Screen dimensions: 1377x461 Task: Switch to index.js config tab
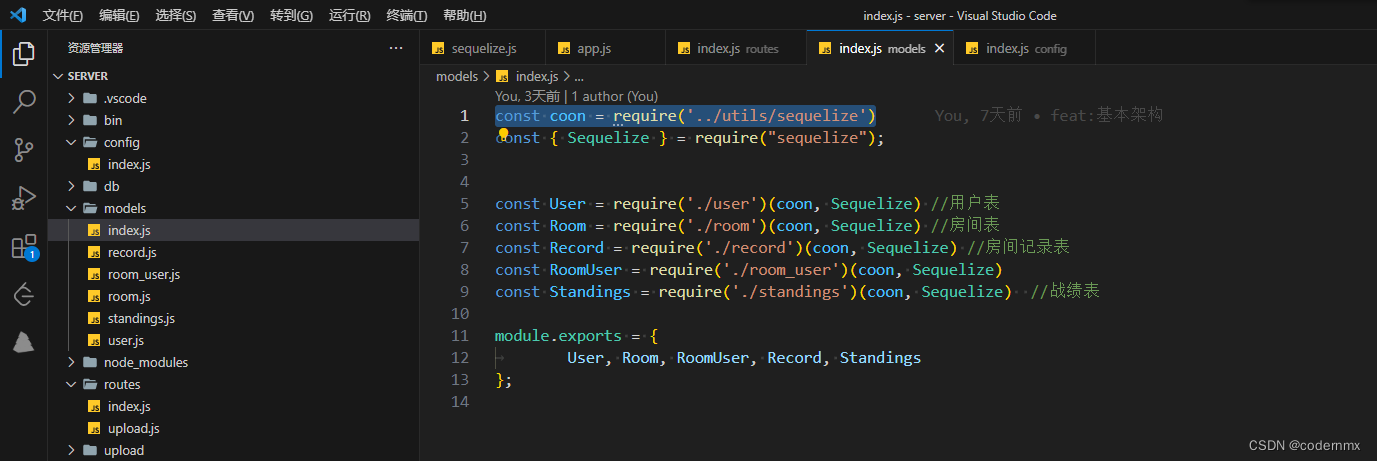click(x=1026, y=48)
